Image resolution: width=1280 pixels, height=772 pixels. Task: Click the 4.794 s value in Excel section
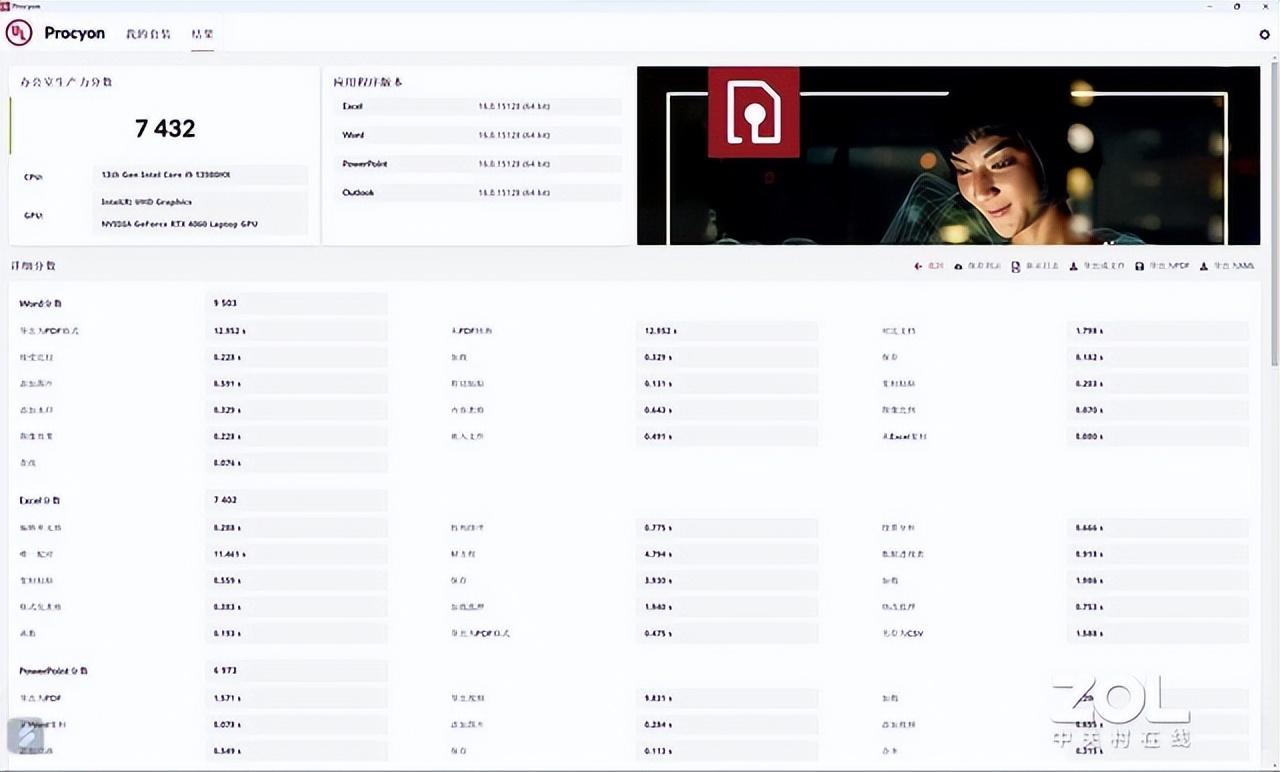coord(657,554)
